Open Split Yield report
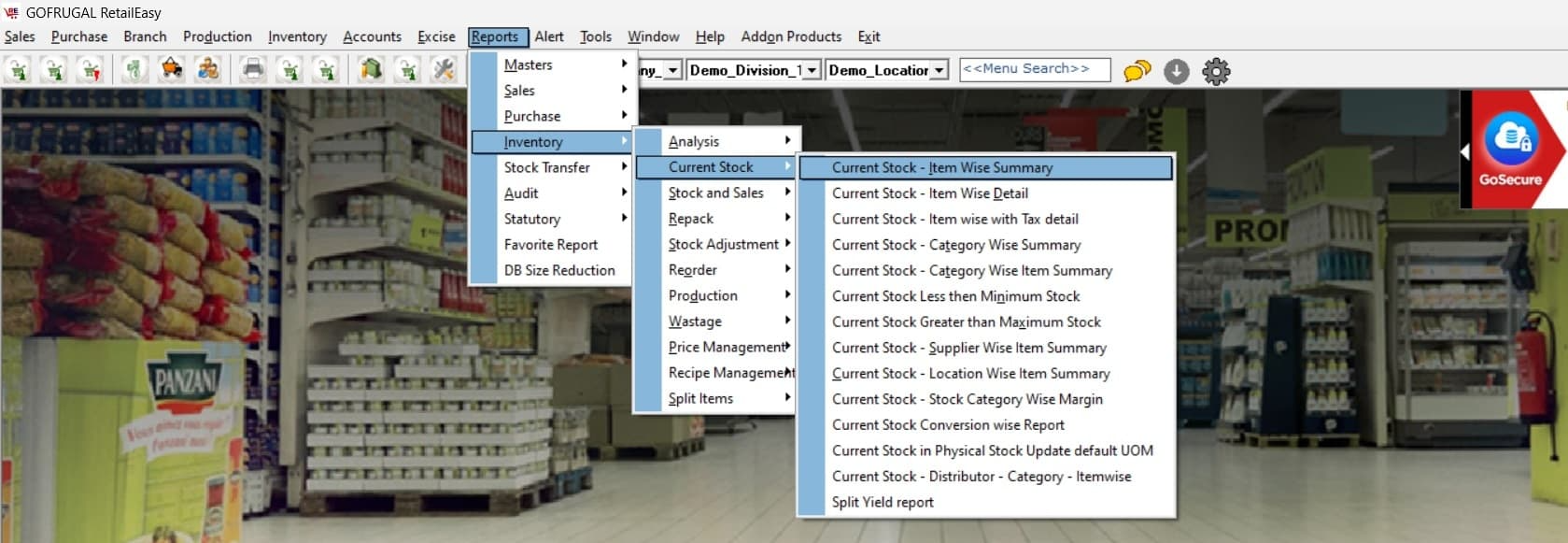The image size is (1568, 543). pos(986,502)
